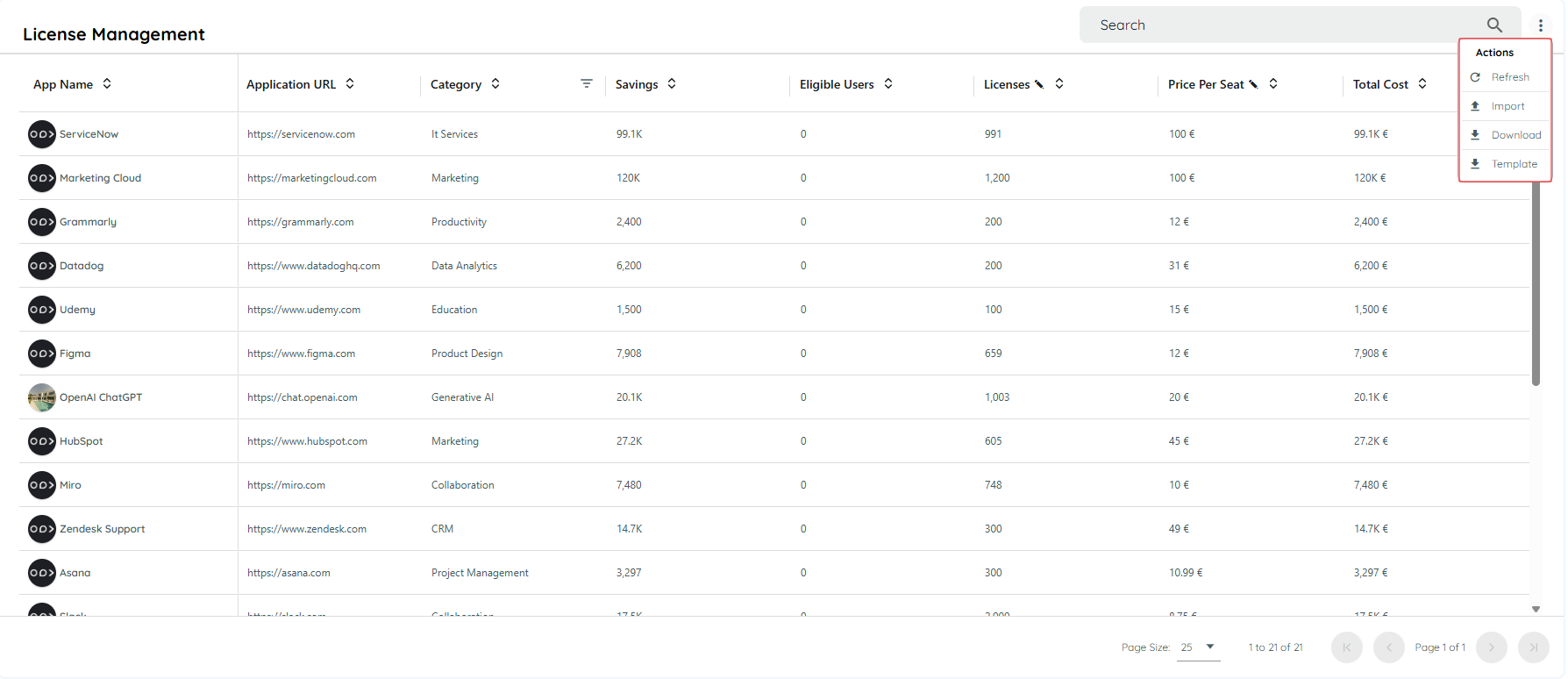The width and height of the screenshot is (1568, 679).
Task: Sort by Application URL column arrows
Action: pos(350,83)
